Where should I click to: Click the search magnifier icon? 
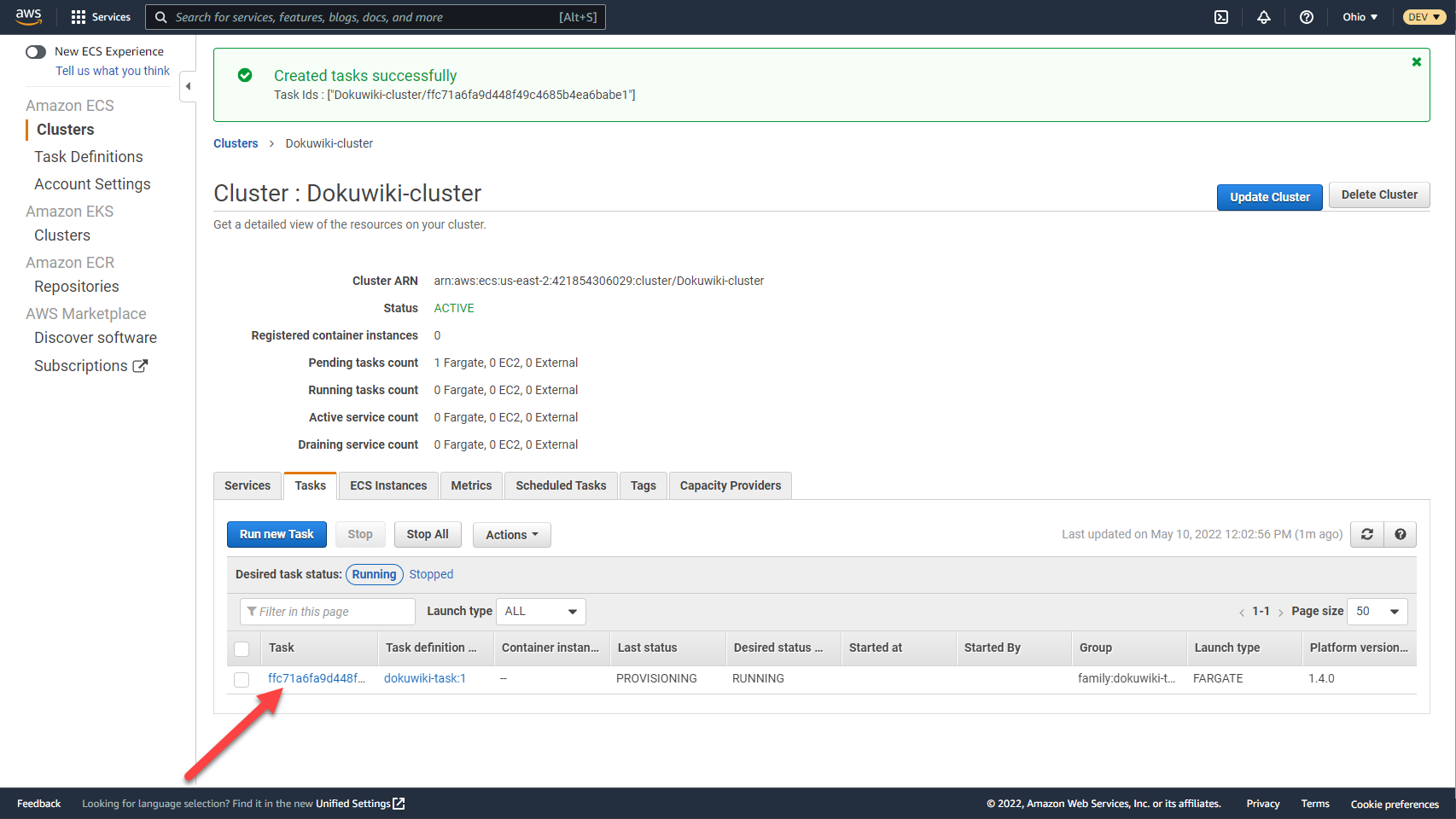[x=160, y=17]
